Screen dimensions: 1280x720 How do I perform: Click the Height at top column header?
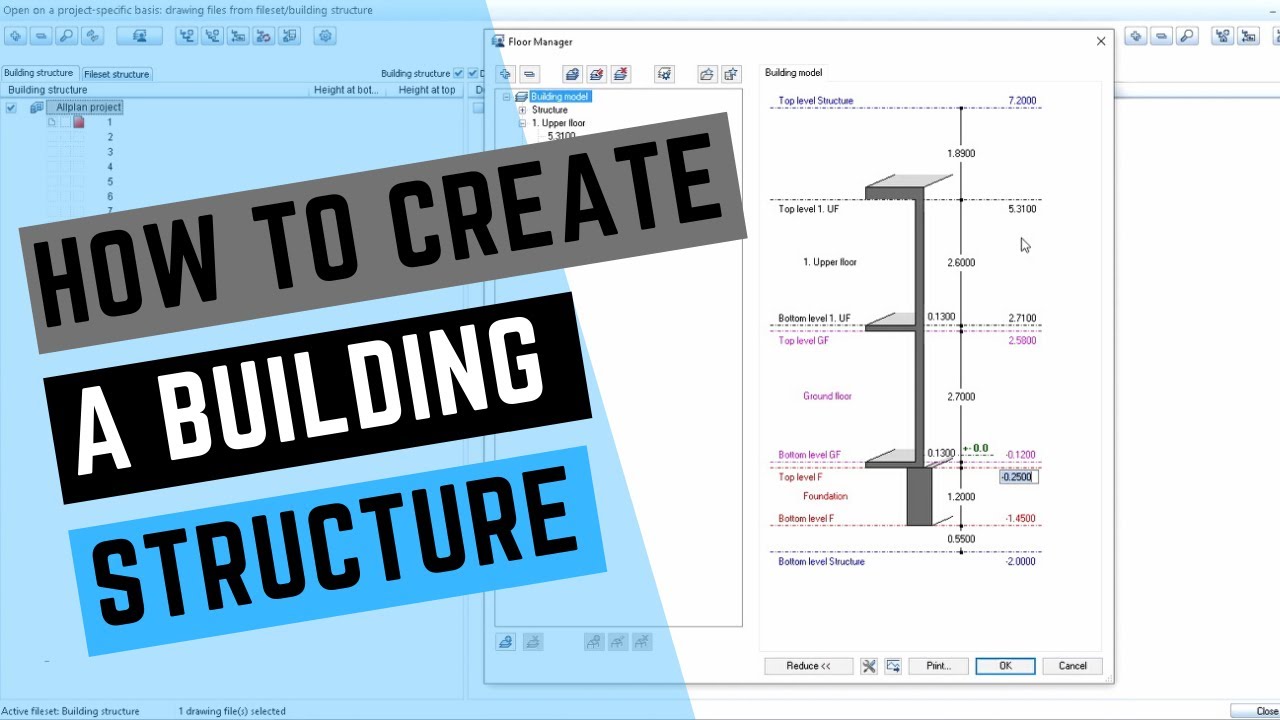427,90
